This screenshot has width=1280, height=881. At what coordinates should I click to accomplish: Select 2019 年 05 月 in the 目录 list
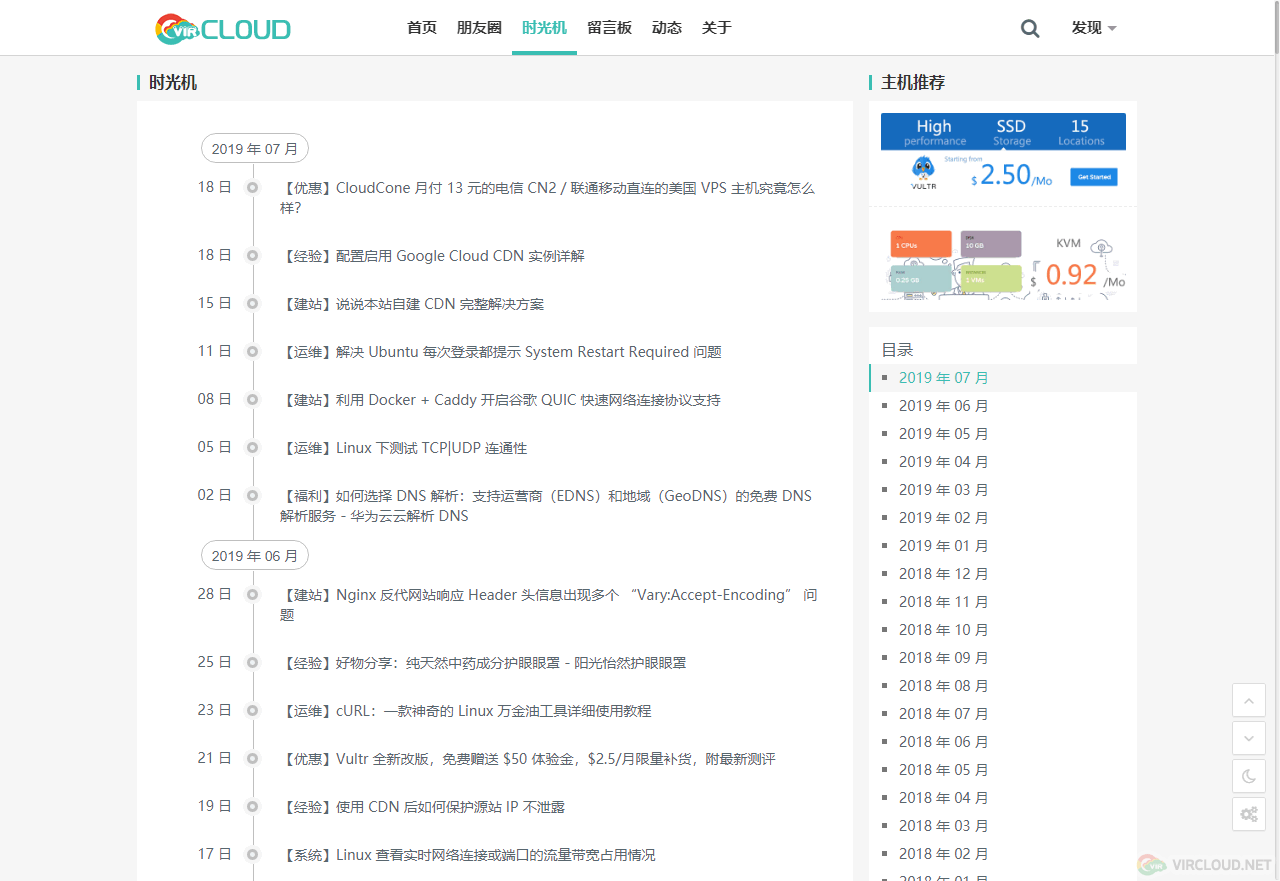943,434
